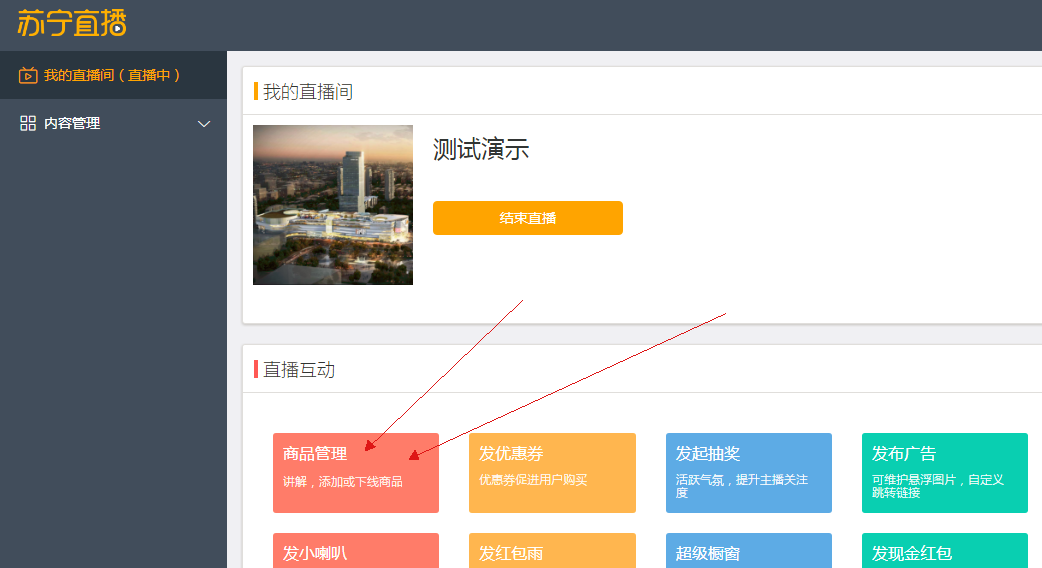Open the 发红包雨 card

tap(552, 551)
